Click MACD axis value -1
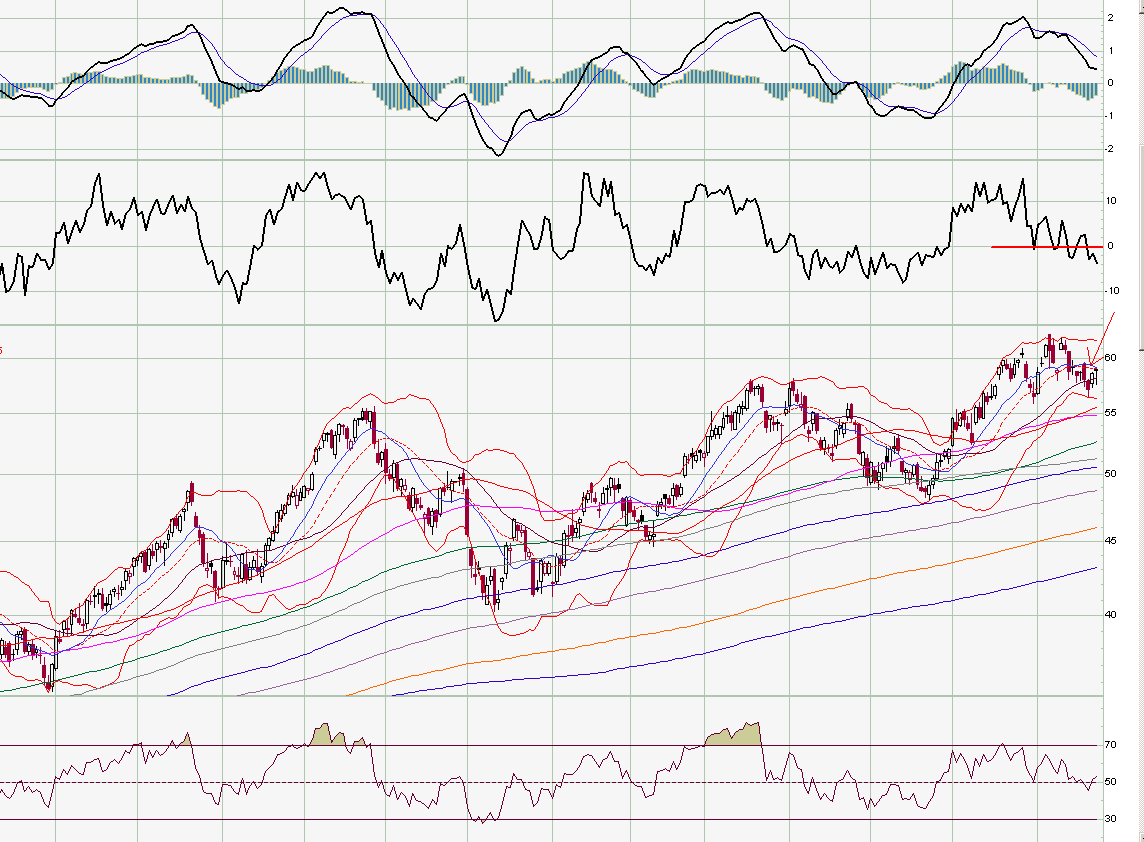The height and width of the screenshot is (842, 1144). tap(1110, 116)
